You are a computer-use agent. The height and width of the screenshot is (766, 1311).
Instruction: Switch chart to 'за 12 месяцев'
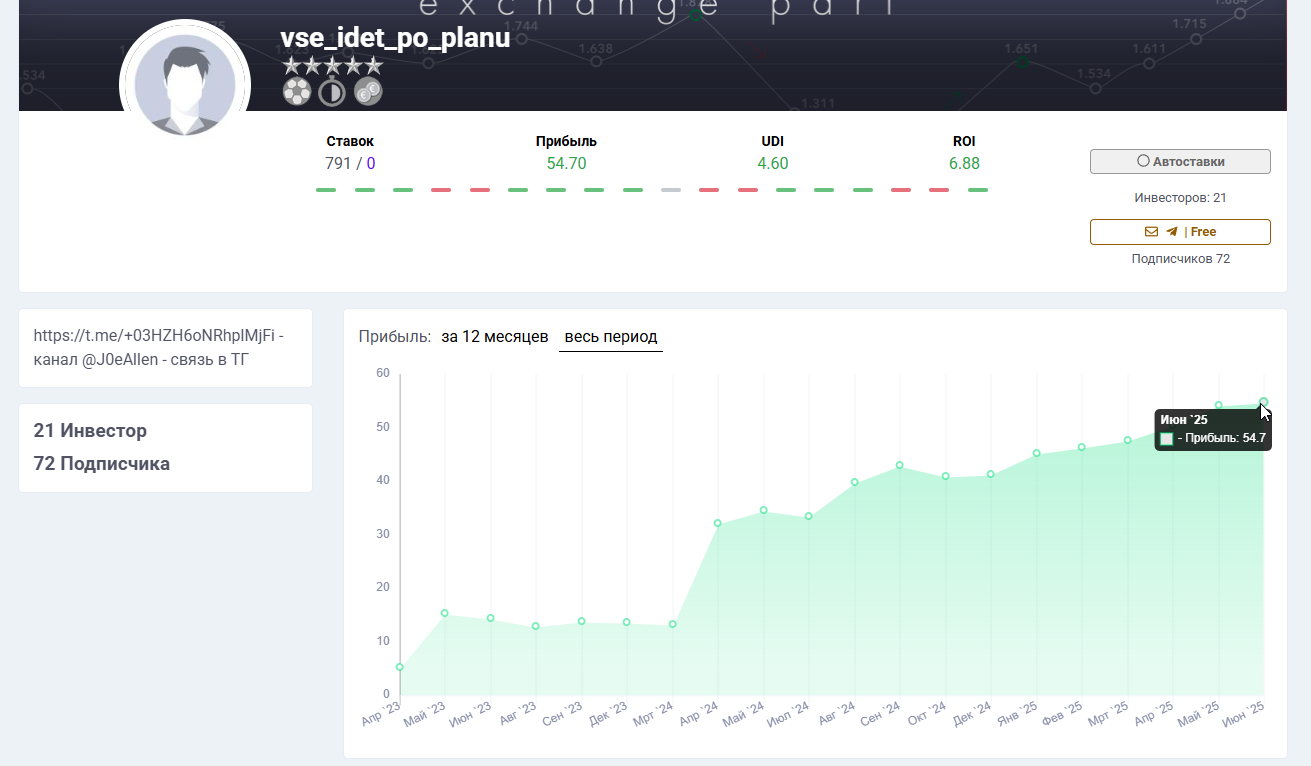[x=494, y=337]
